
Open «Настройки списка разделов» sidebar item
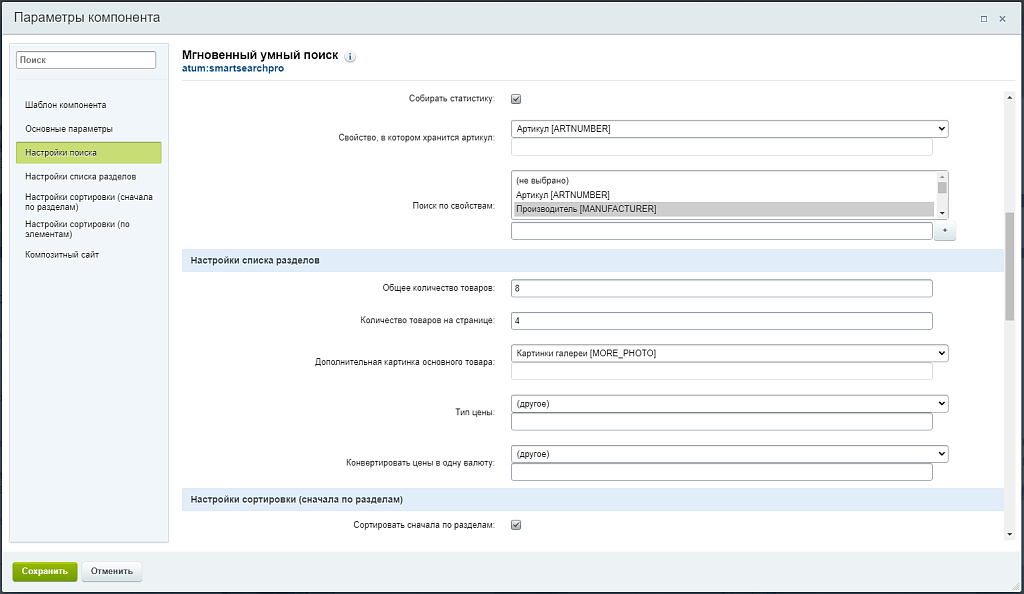81,176
